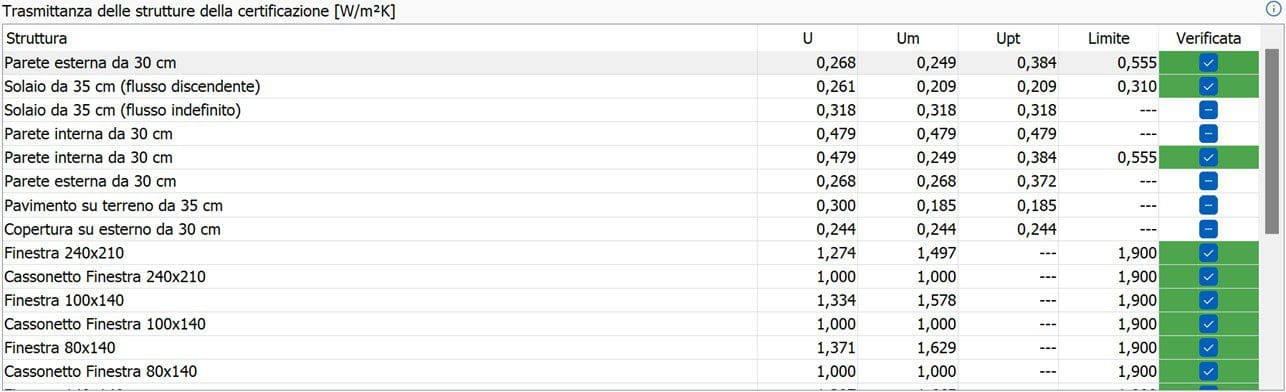Click the Um column header

tap(908, 38)
